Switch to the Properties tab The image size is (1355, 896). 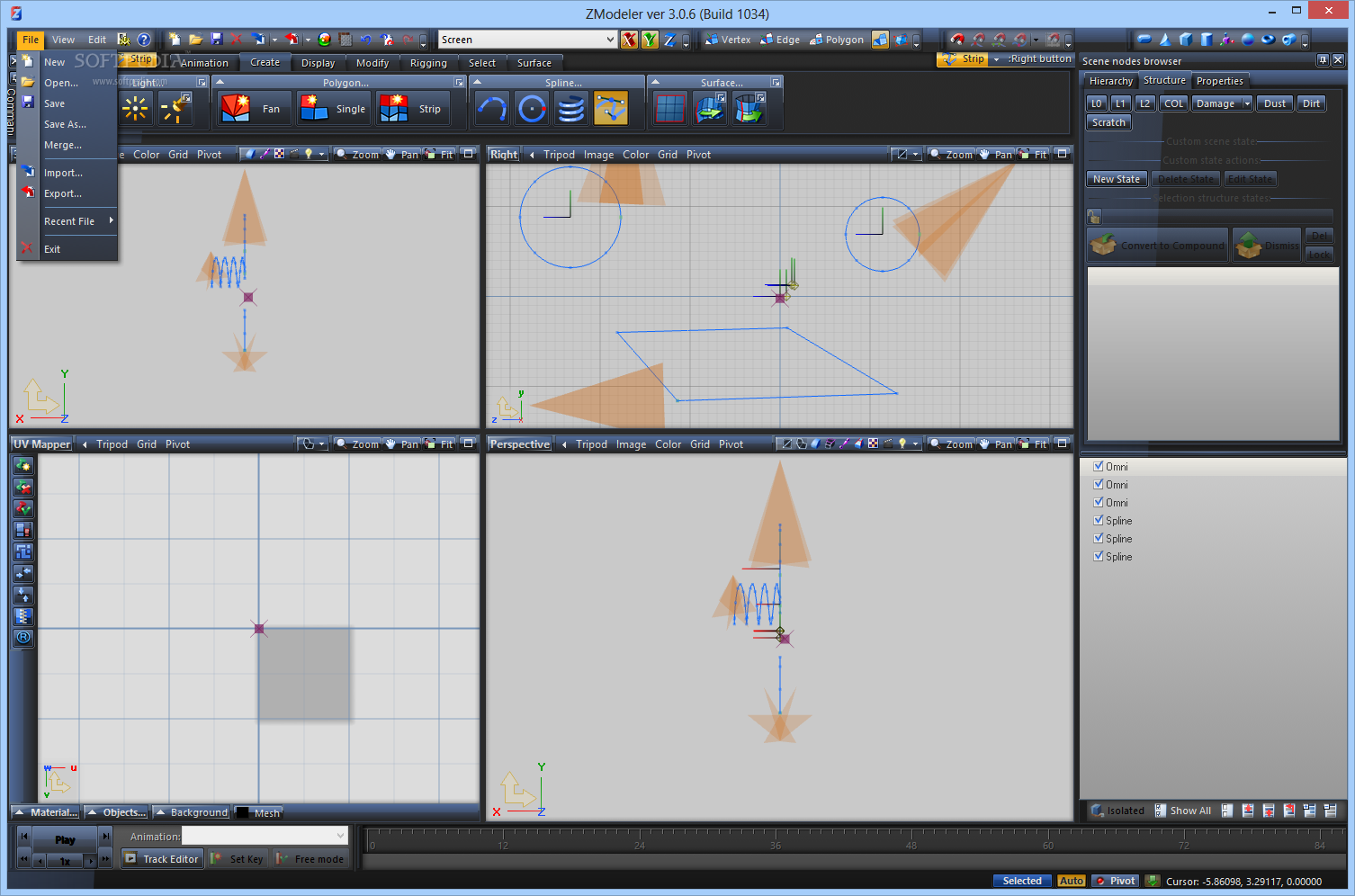point(1219,81)
